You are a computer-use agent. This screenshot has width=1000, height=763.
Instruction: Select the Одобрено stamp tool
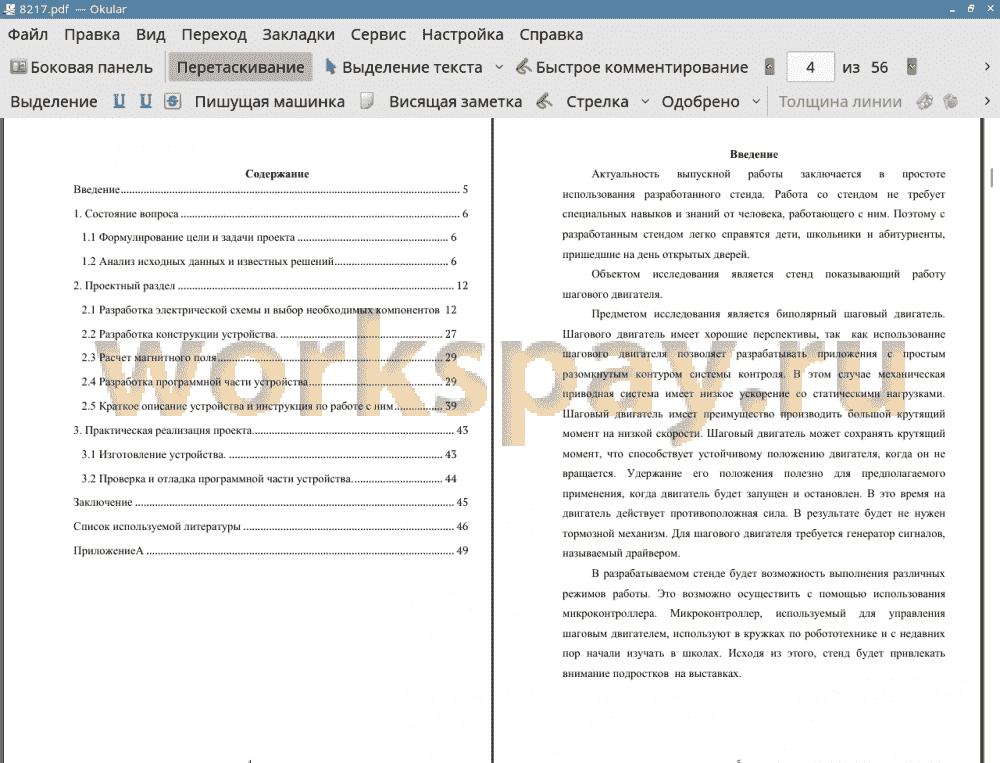click(x=700, y=101)
